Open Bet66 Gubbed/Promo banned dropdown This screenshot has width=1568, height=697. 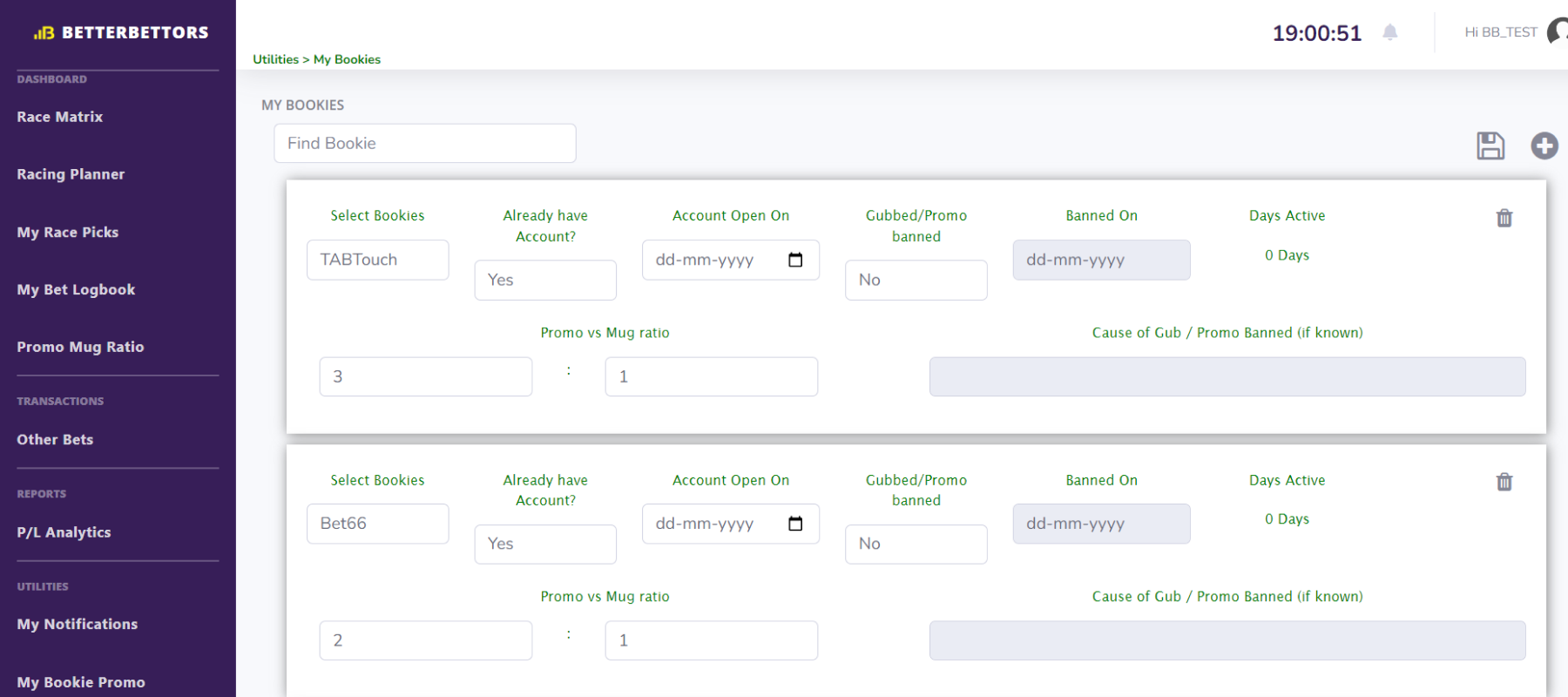click(x=915, y=544)
